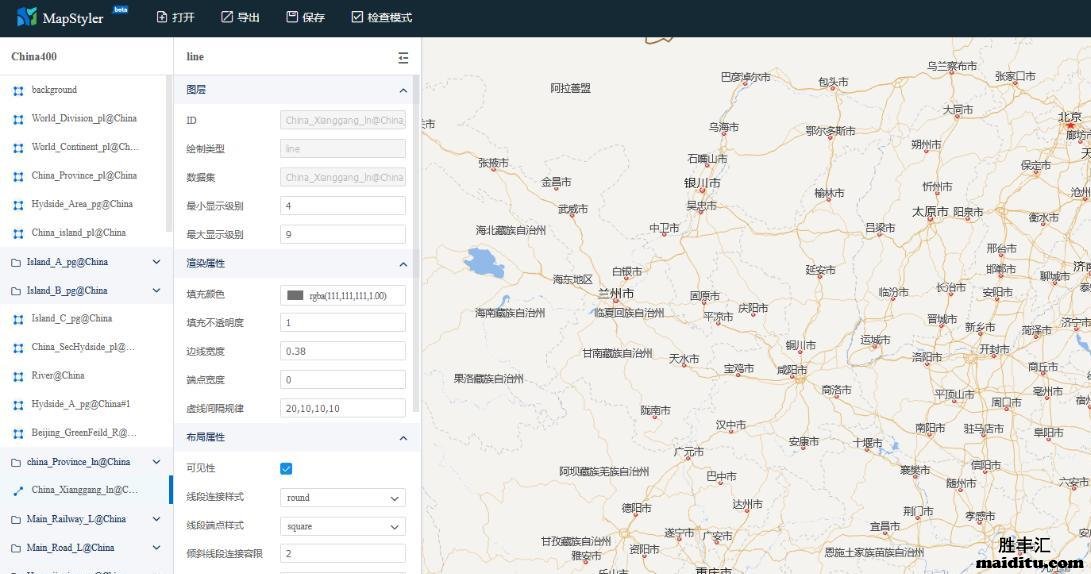Collapse the 渲染属性 section
Image resolution: width=1091 pixels, height=574 pixels.
click(x=403, y=264)
